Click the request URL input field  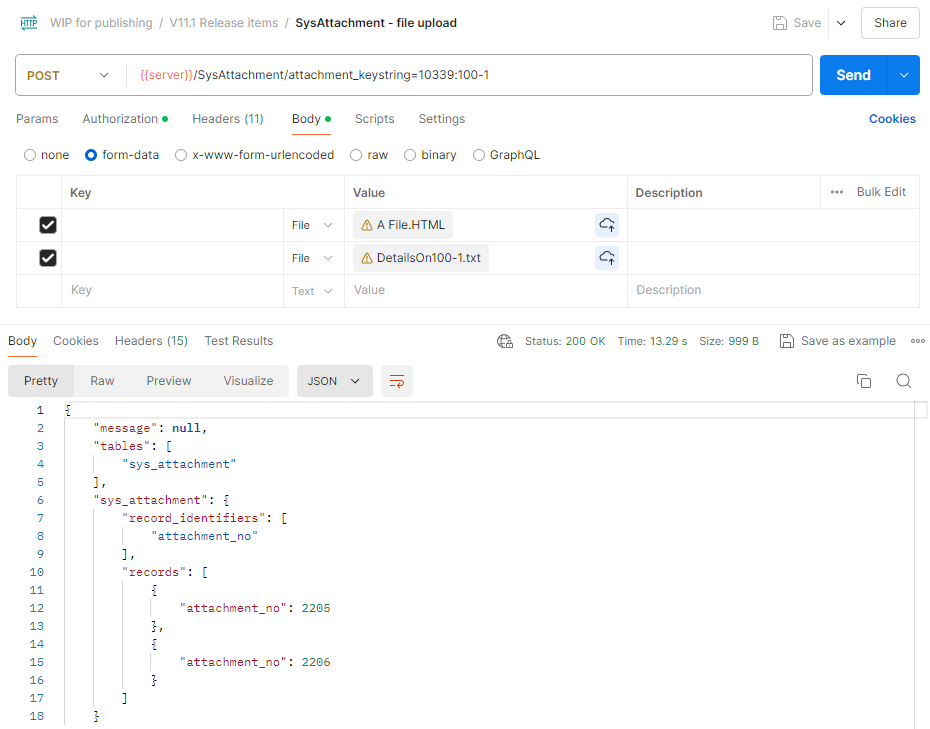470,75
